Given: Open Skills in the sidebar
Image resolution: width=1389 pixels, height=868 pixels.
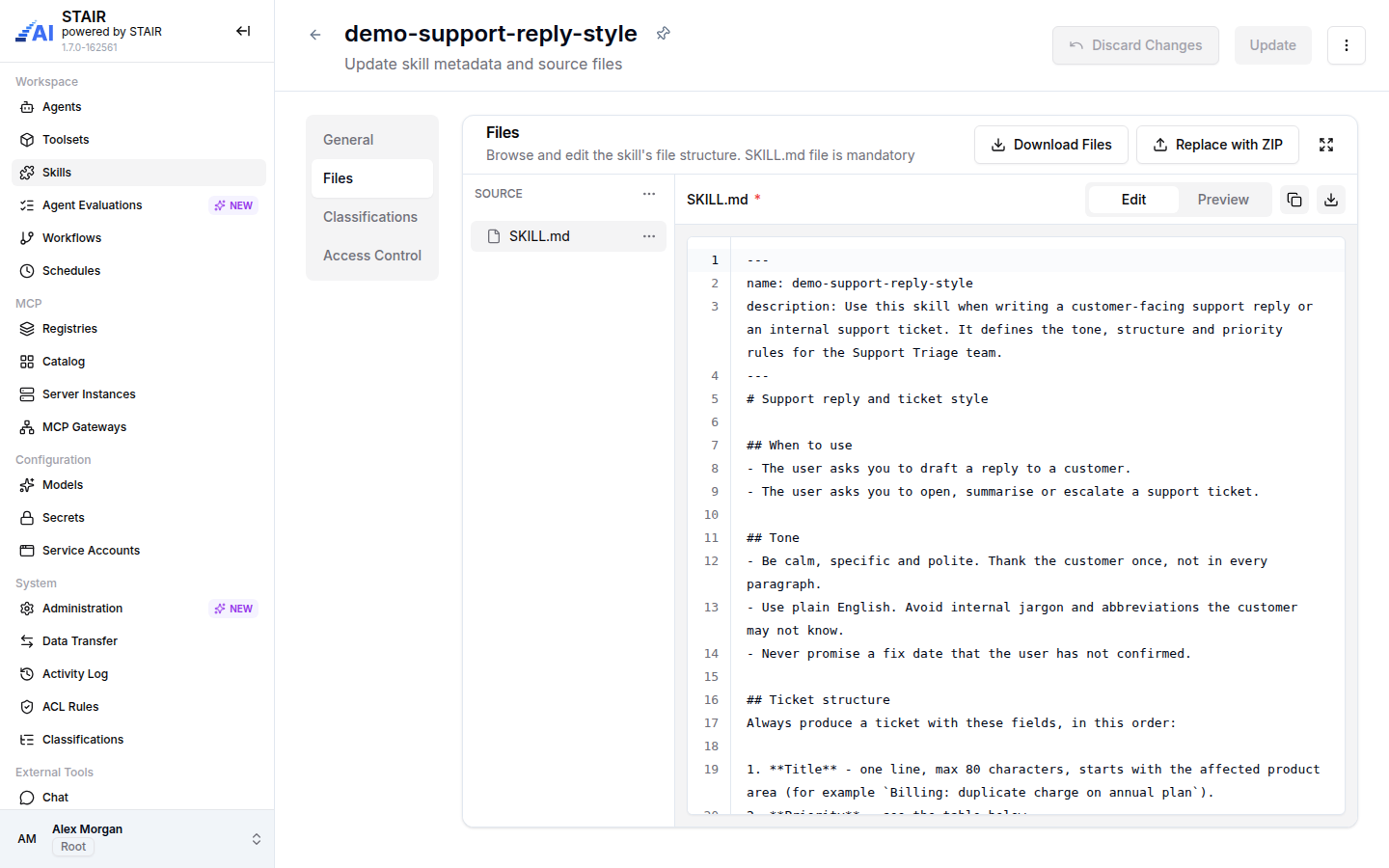Looking at the screenshot, I should [x=139, y=173].
